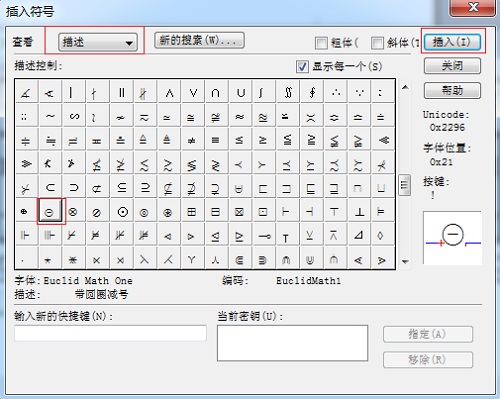Click the font position value 0x21
Image resolution: width=500 pixels, height=399 pixels.
tap(441, 162)
